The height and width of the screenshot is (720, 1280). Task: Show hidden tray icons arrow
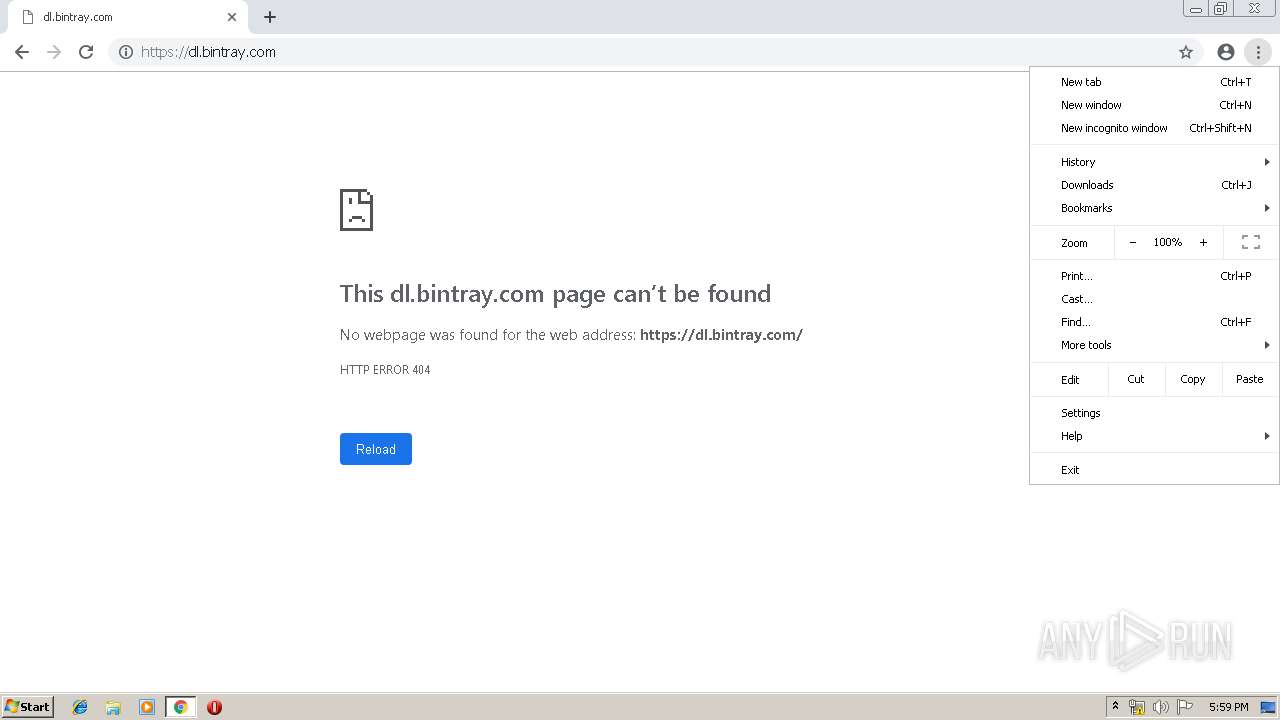click(x=1115, y=707)
